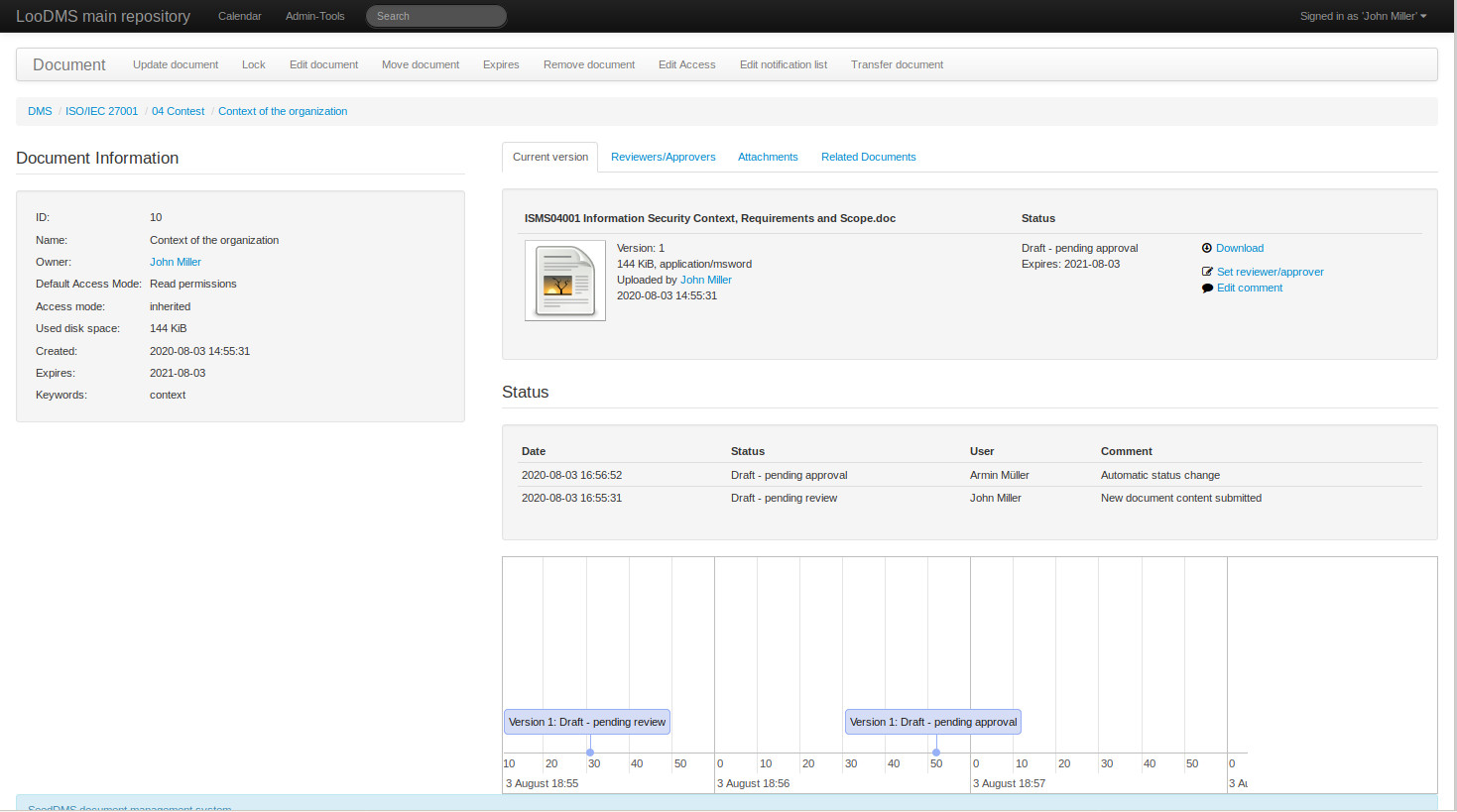Open the Admin-Tools menu

click(x=315, y=16)
